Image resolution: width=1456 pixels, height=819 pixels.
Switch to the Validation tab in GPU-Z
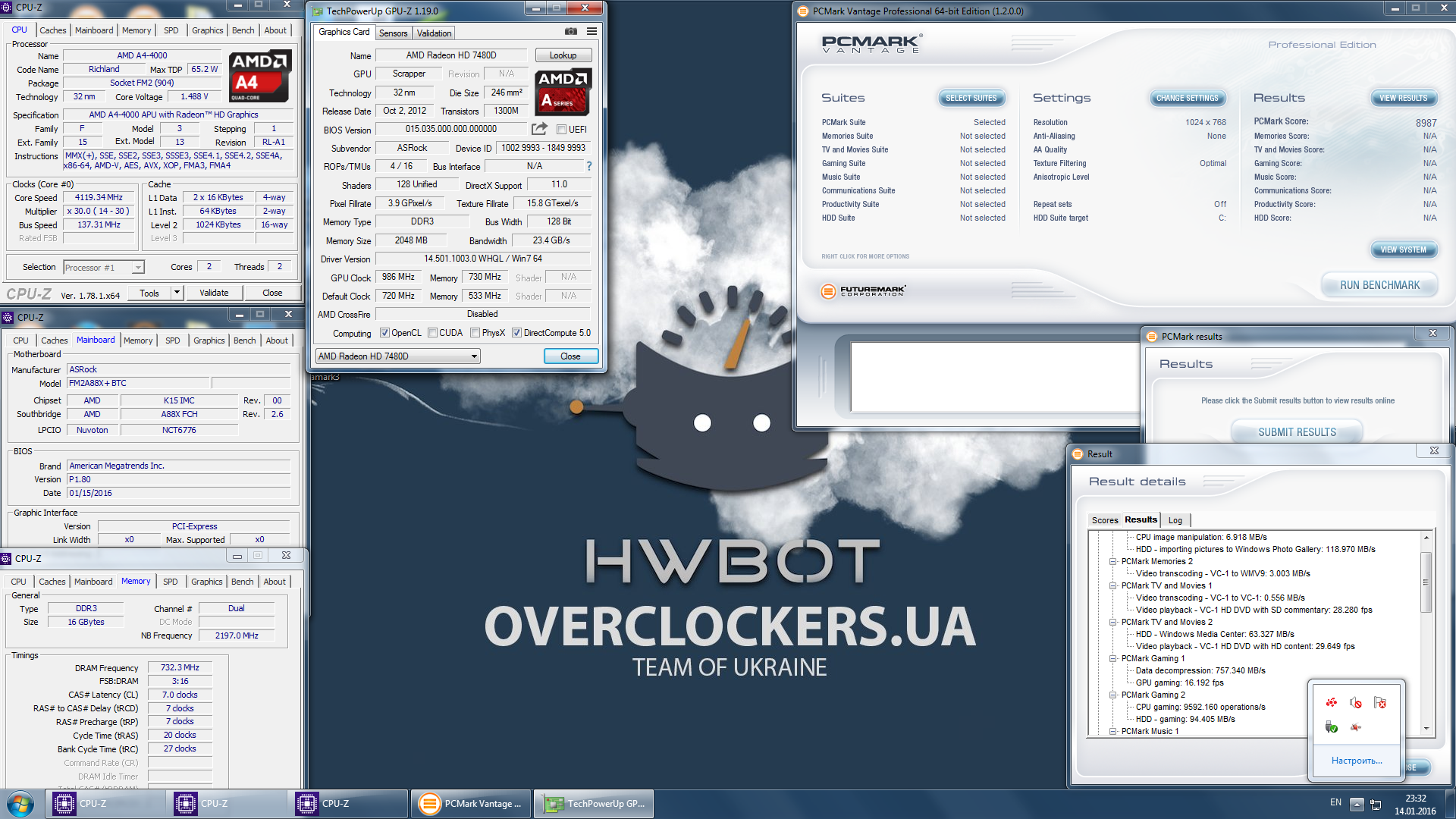pyautogui.click(x=434, y=33)
